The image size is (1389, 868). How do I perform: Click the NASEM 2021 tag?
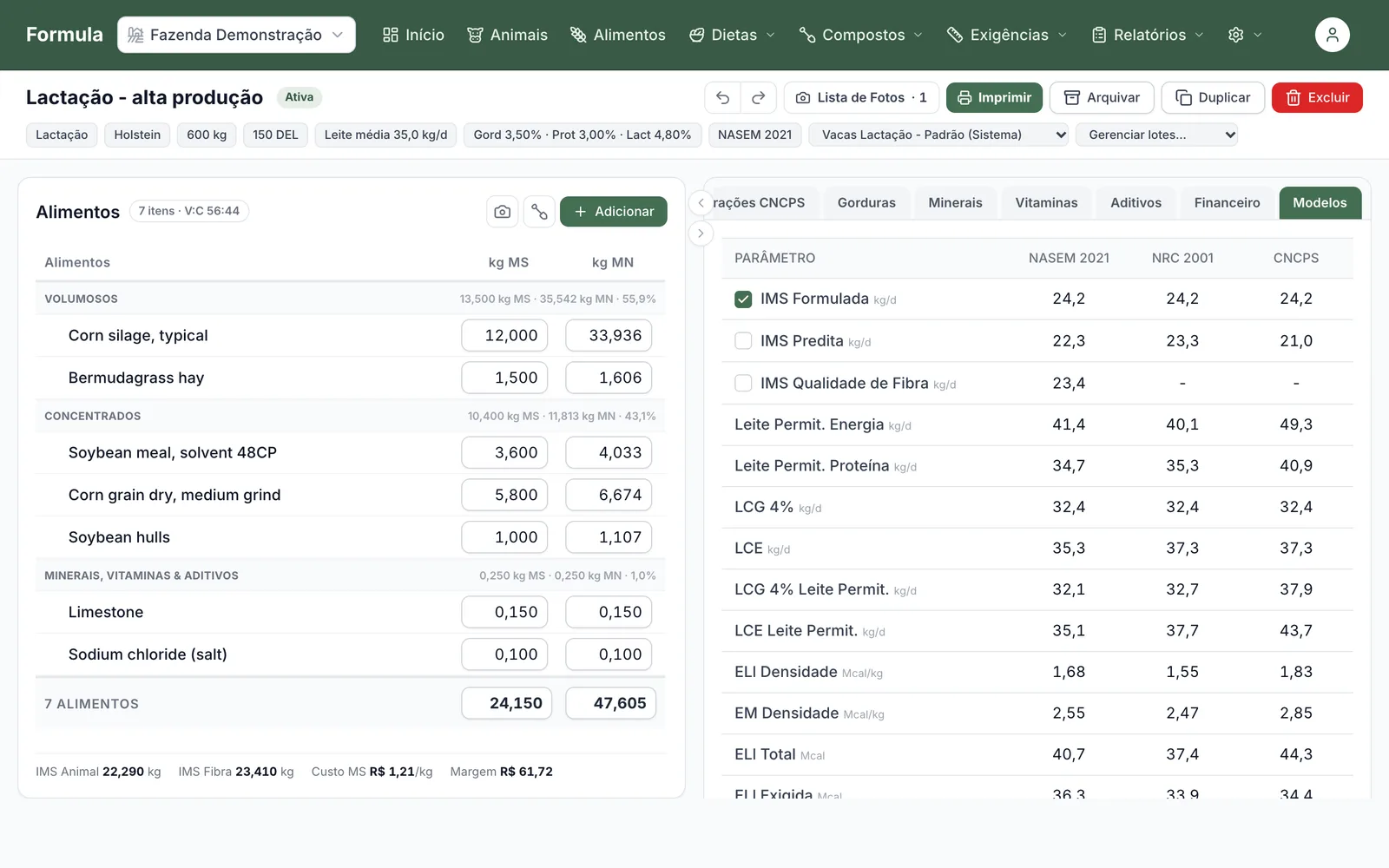pyautogui.click(x=755, y=135)
